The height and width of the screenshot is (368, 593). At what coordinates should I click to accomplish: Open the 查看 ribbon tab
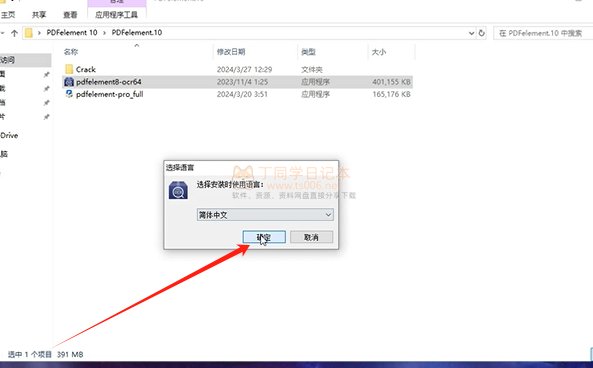pos(70,15)
